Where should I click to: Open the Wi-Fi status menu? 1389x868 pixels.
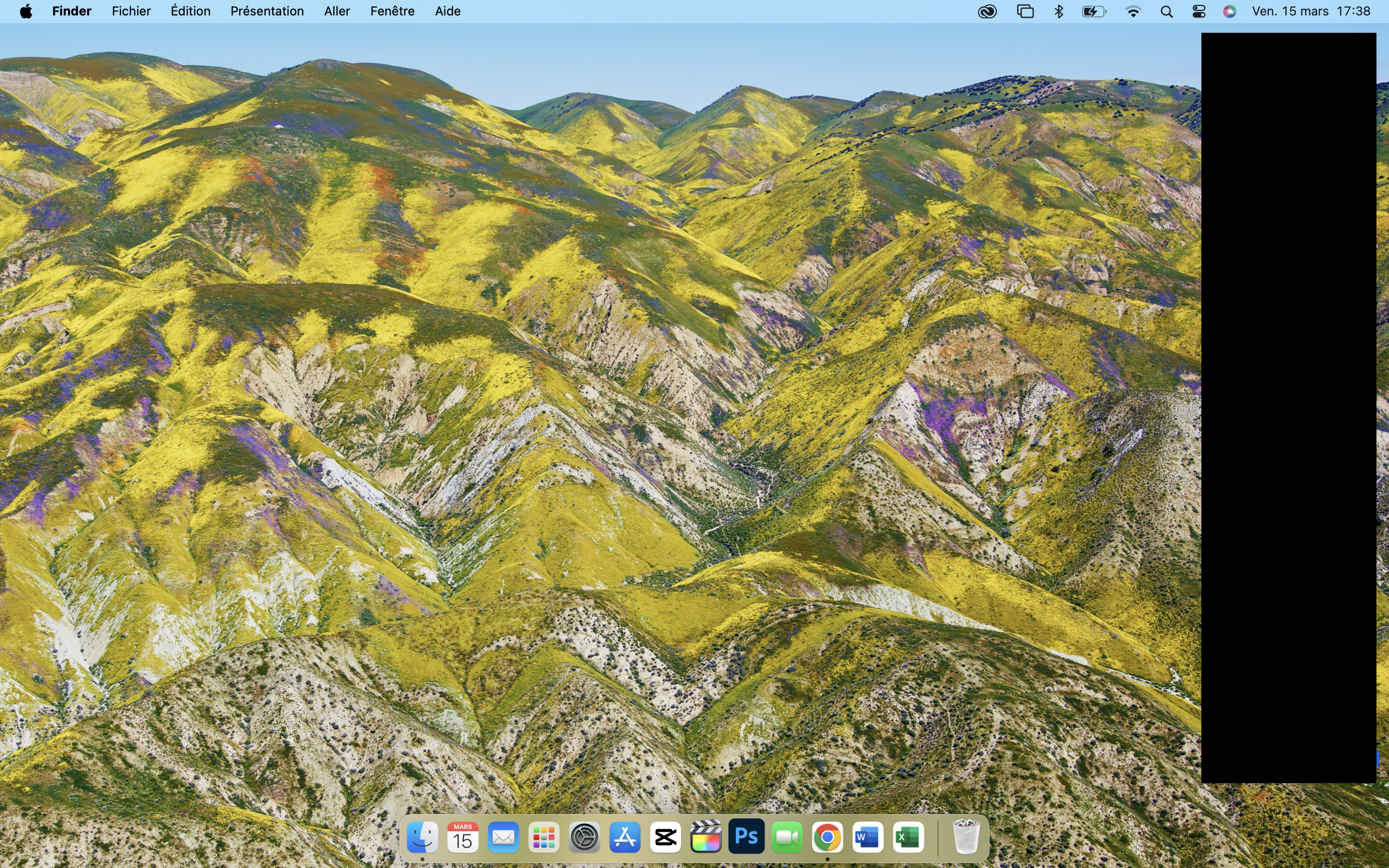1133,12
